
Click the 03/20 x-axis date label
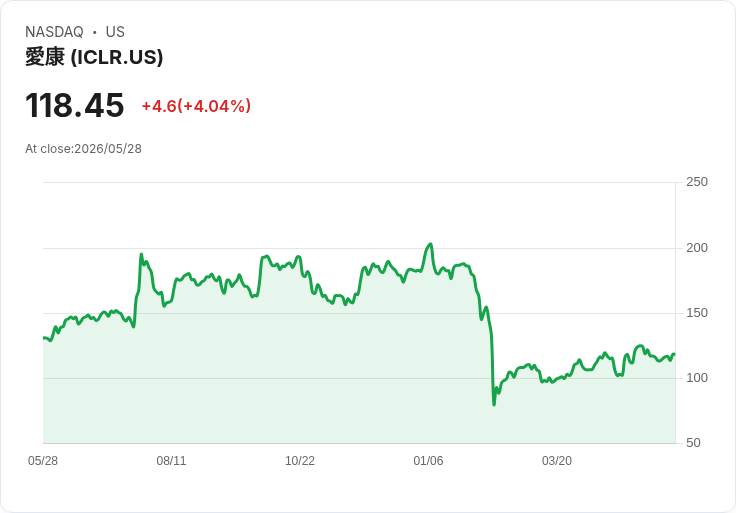tap(557, 460)
